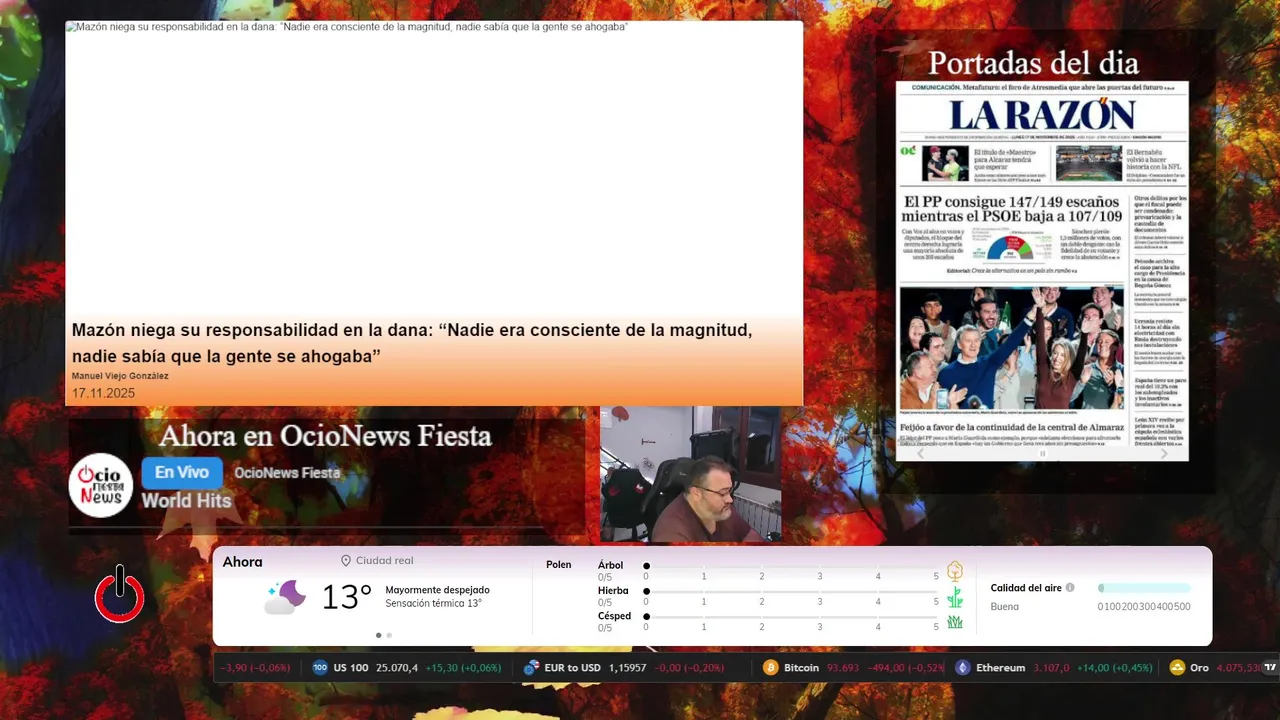Image resolution: width=1280 pixels, height=720 pixels.
Task: Click the tree pollen icon in Árbol row
Action: pos(955,571)
